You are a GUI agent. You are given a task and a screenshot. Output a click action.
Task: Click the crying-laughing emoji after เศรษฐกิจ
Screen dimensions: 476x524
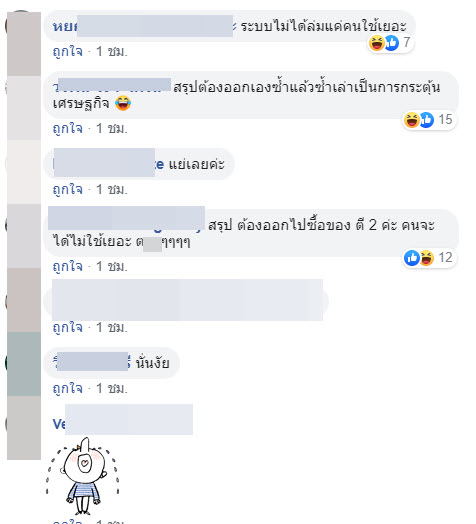point(123,103)
